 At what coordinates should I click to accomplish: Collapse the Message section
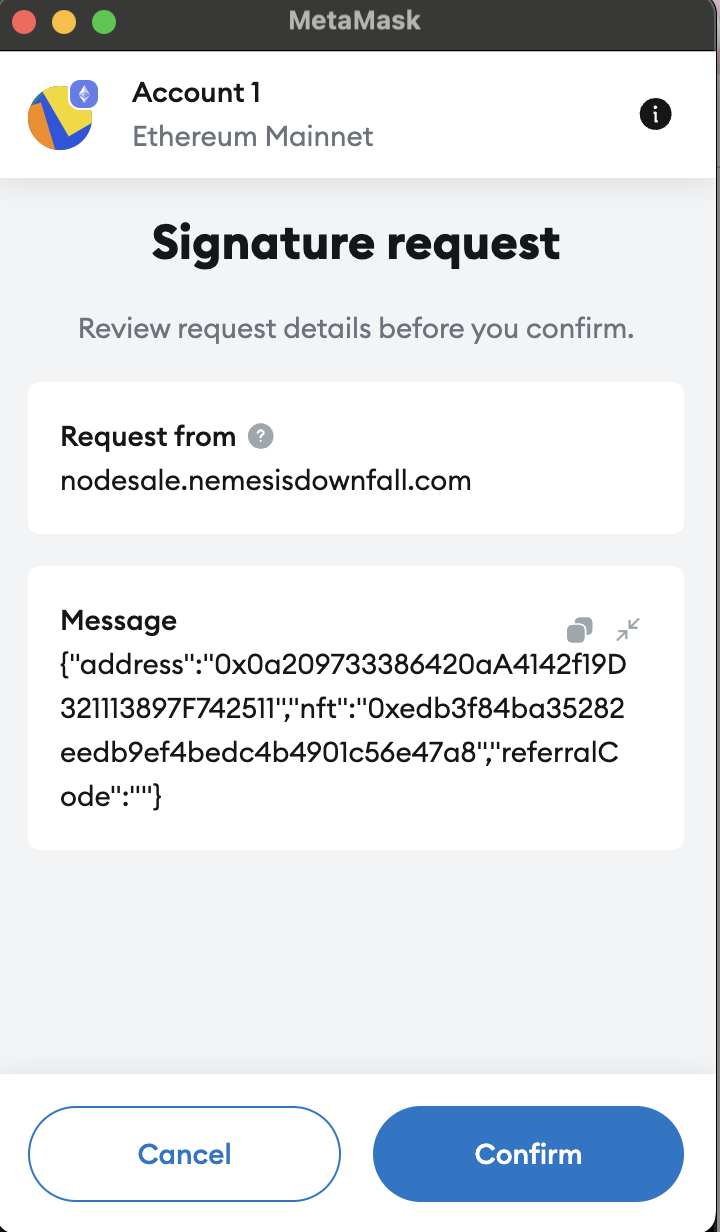click(628, 629)
